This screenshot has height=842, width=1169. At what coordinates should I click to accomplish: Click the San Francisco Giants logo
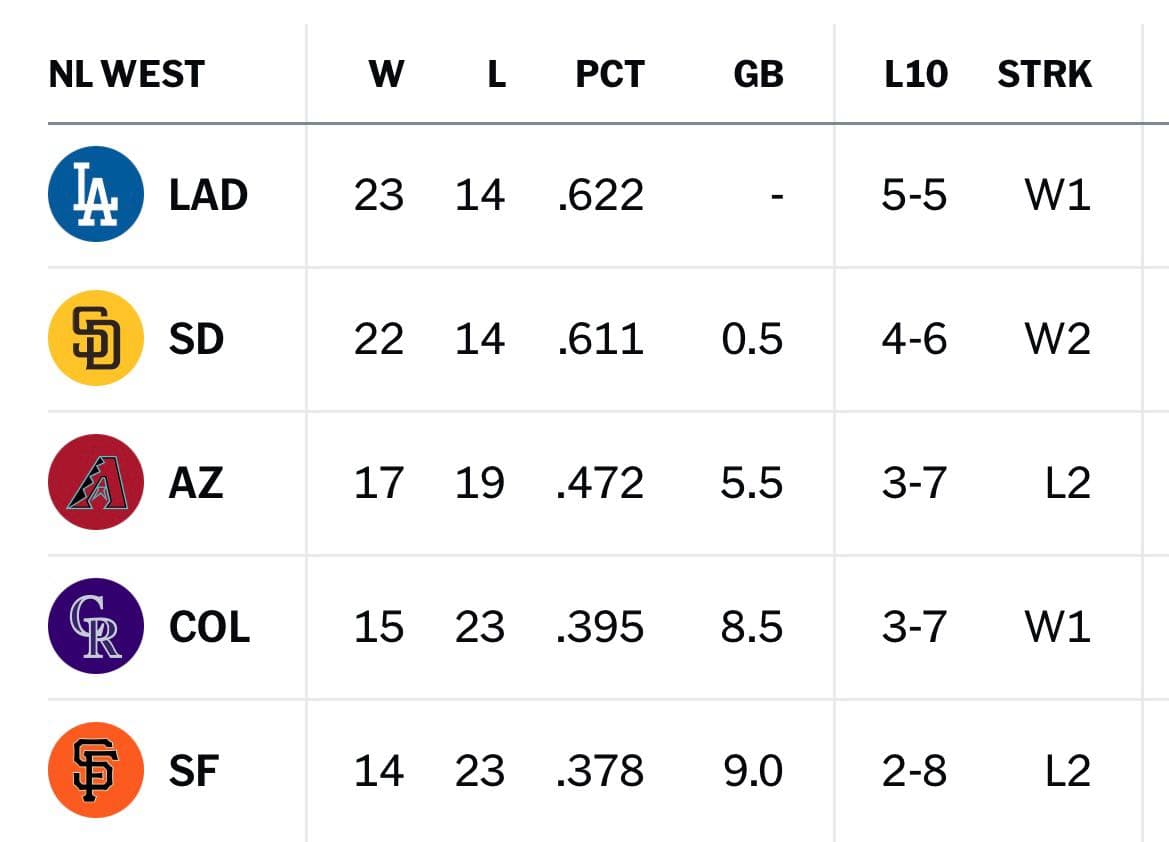95,770
